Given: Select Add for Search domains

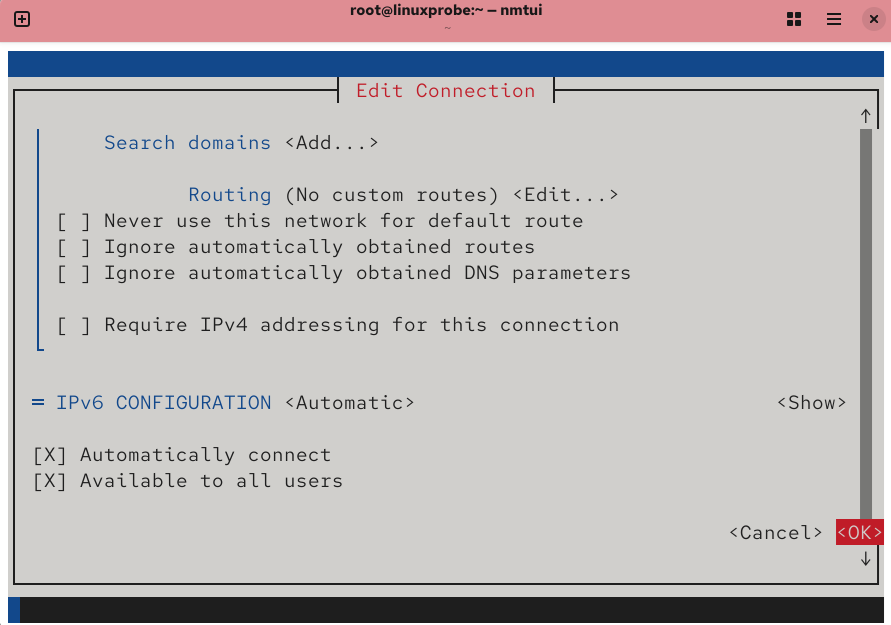Looking at the screenshot, I should [x=332, y=143].
